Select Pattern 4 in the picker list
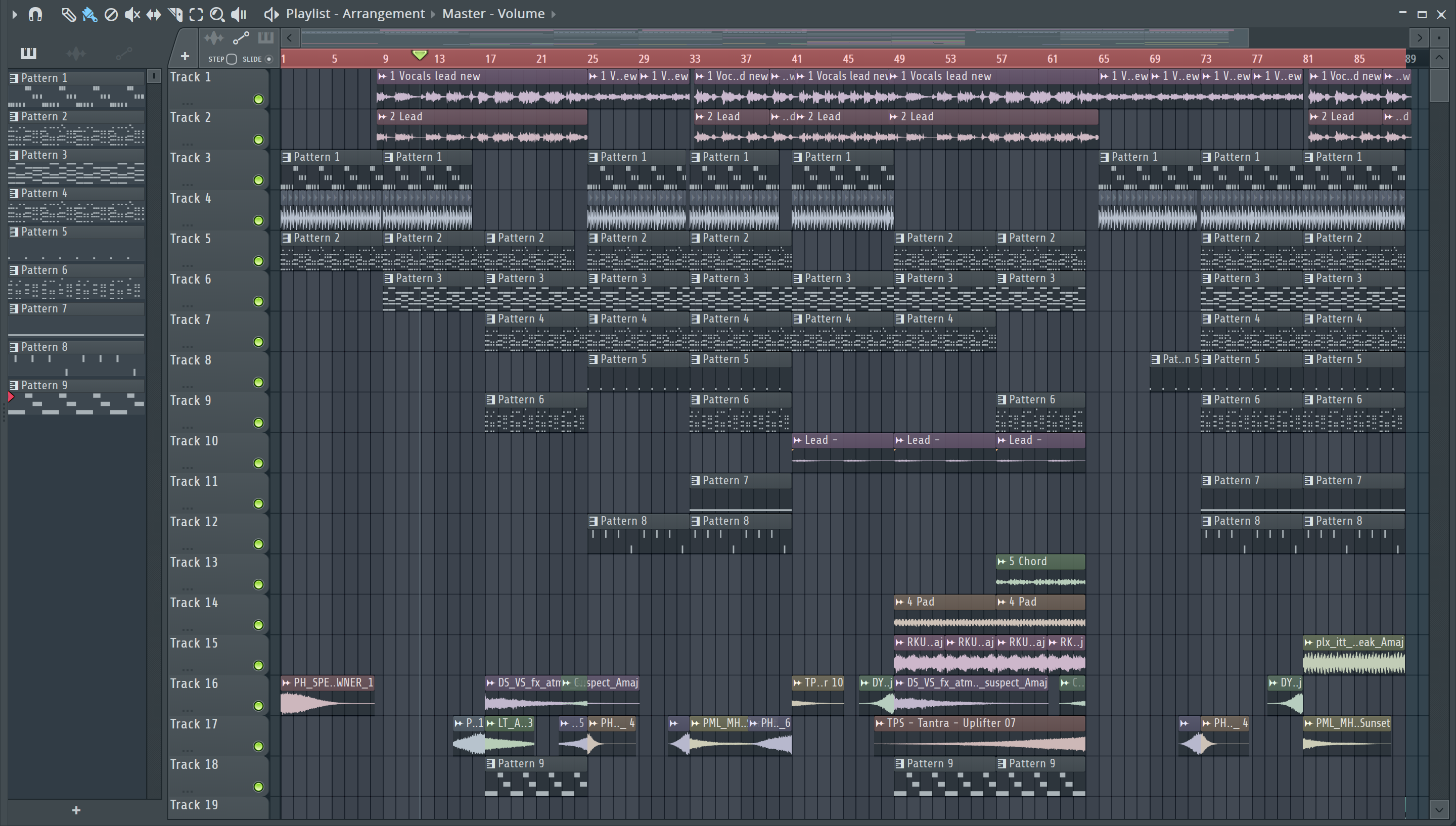 point(76,205)
